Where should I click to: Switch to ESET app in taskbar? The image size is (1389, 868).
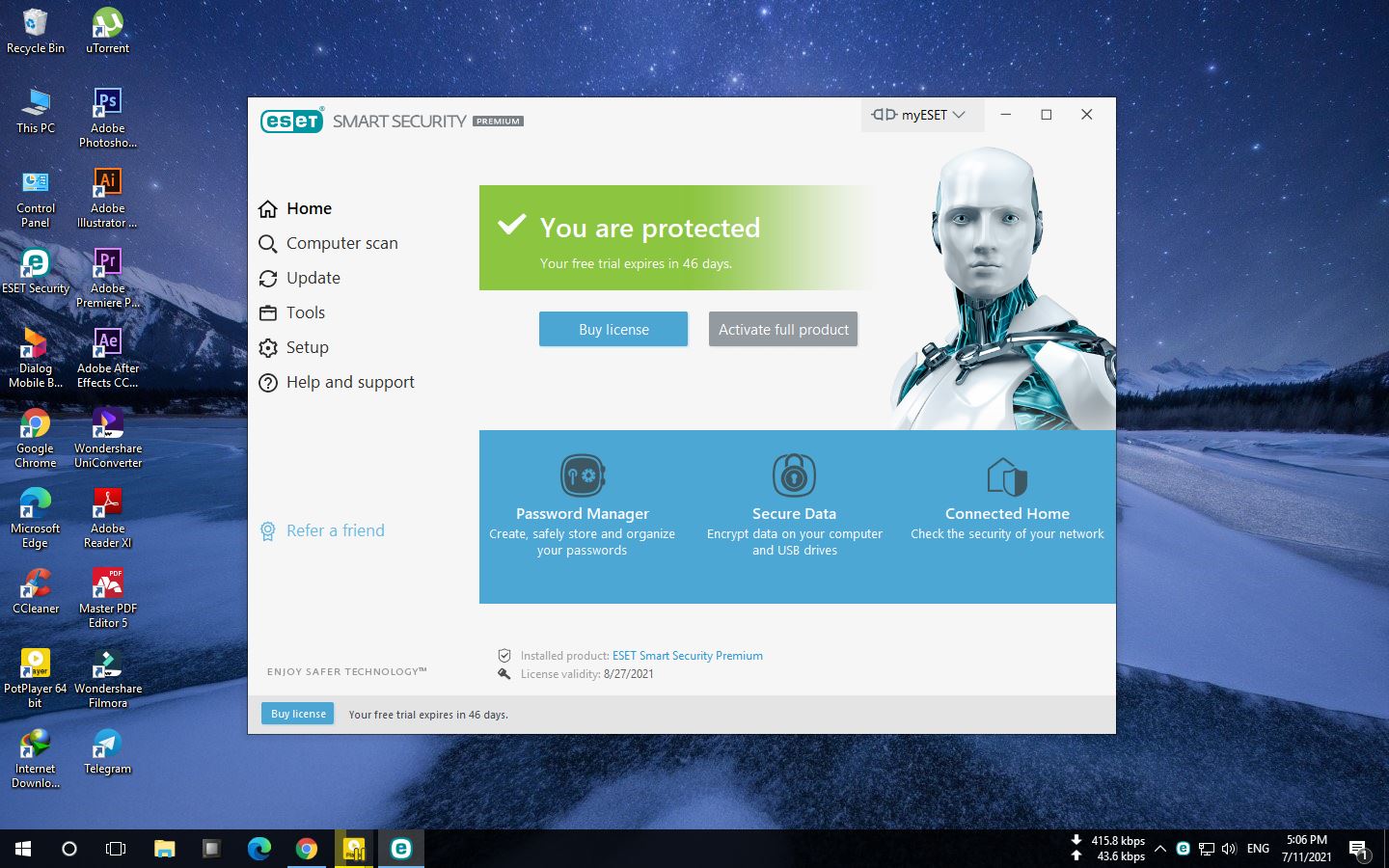[x=401, y=849]
